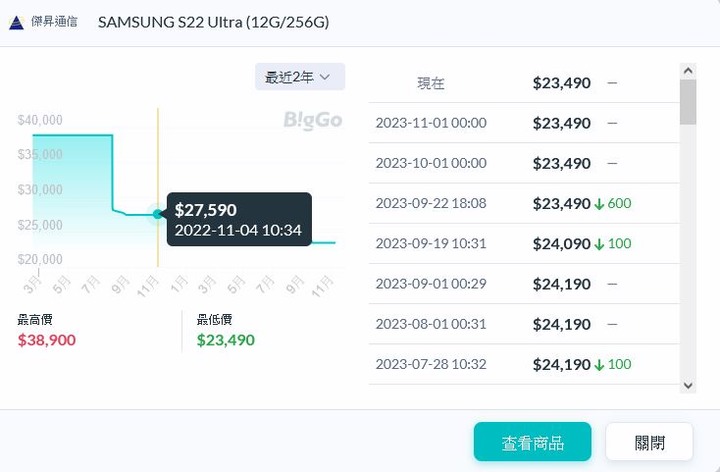Click the price history scrollbar thumb
This screenshot has height=472, width=720.
(x=688, y=102)
